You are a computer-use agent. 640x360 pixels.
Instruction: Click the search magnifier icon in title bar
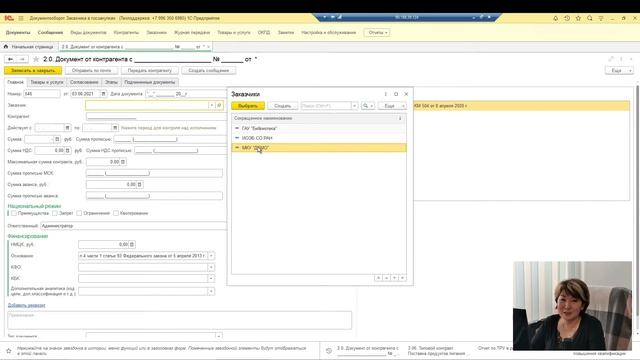click(590, 18)
